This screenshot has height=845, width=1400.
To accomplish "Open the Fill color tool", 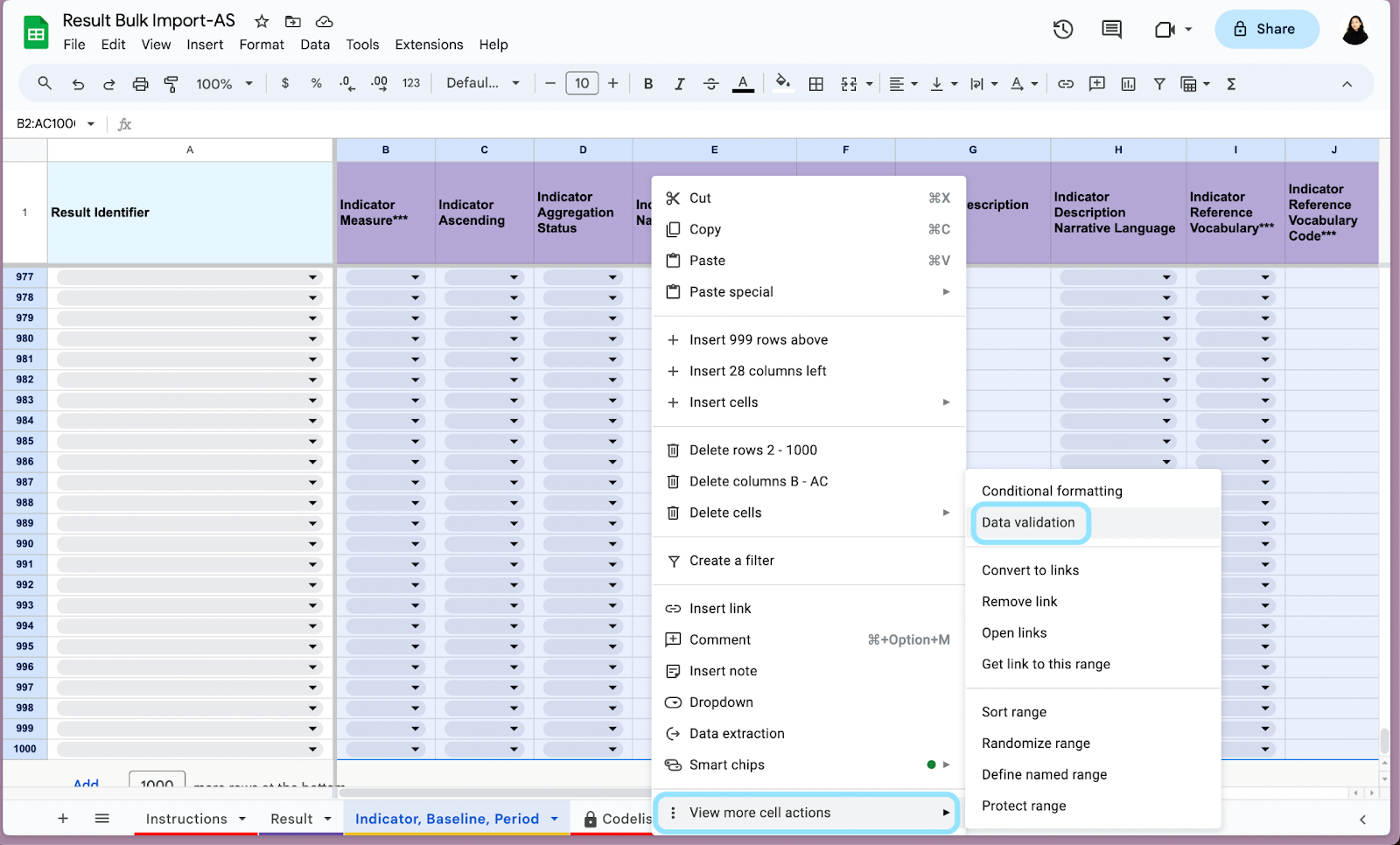I will click(x=782, y=83).
